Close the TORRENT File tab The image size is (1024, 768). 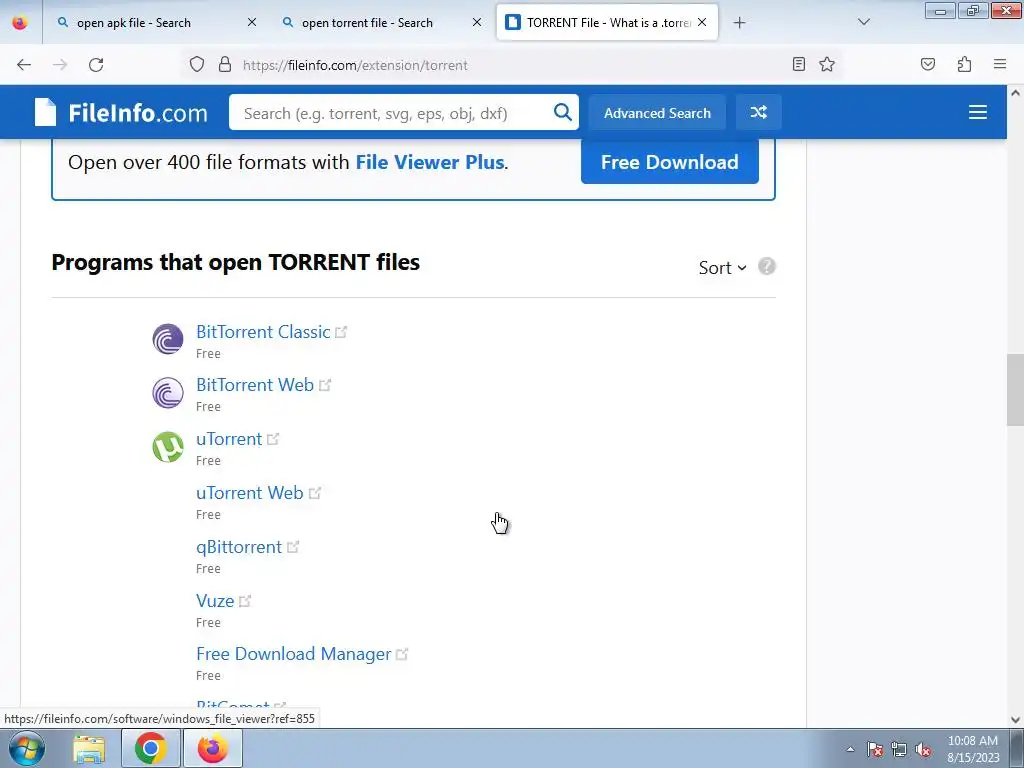[x=702, y=22]
